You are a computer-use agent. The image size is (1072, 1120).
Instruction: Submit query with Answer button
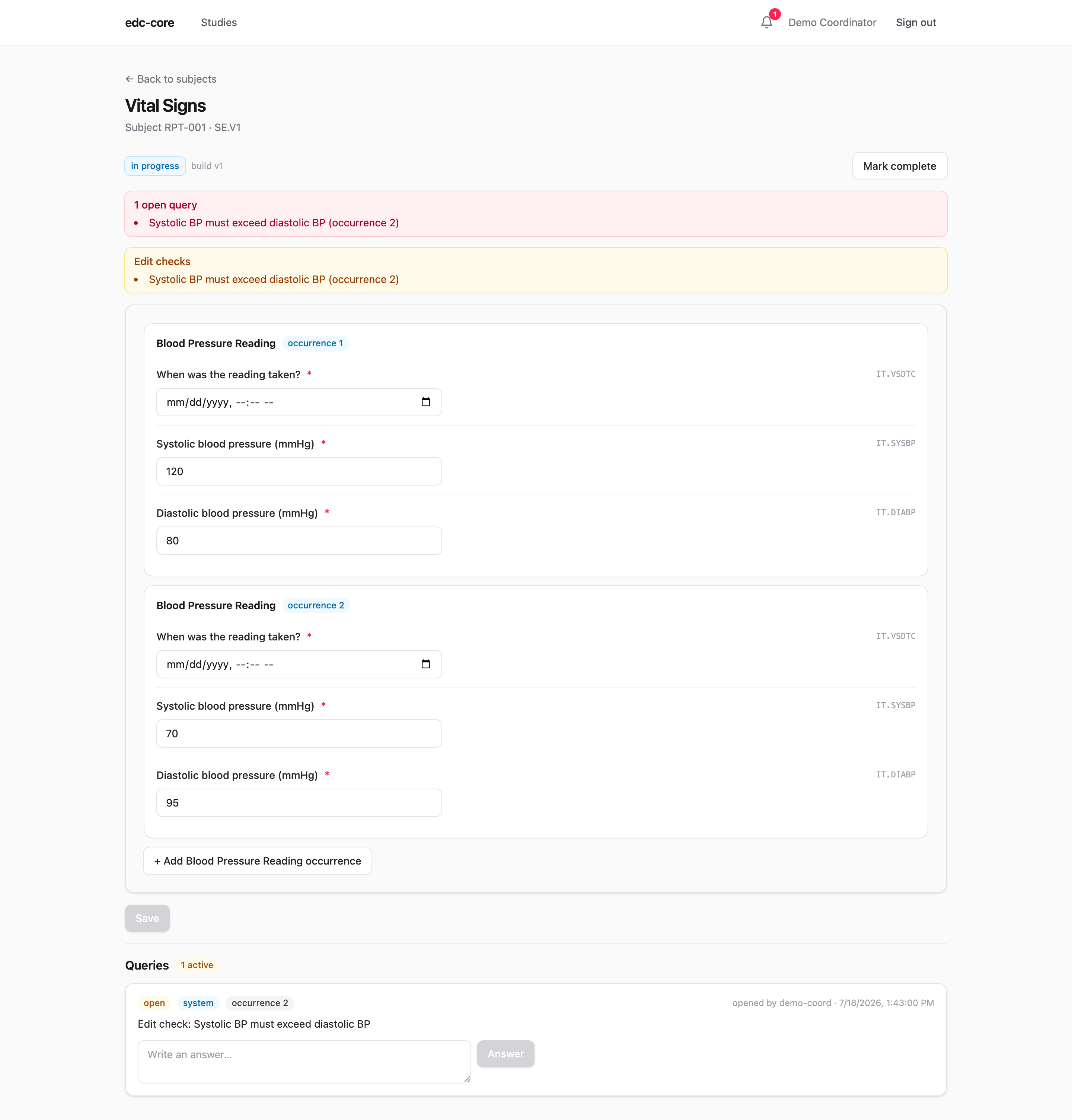point(505,1054)
